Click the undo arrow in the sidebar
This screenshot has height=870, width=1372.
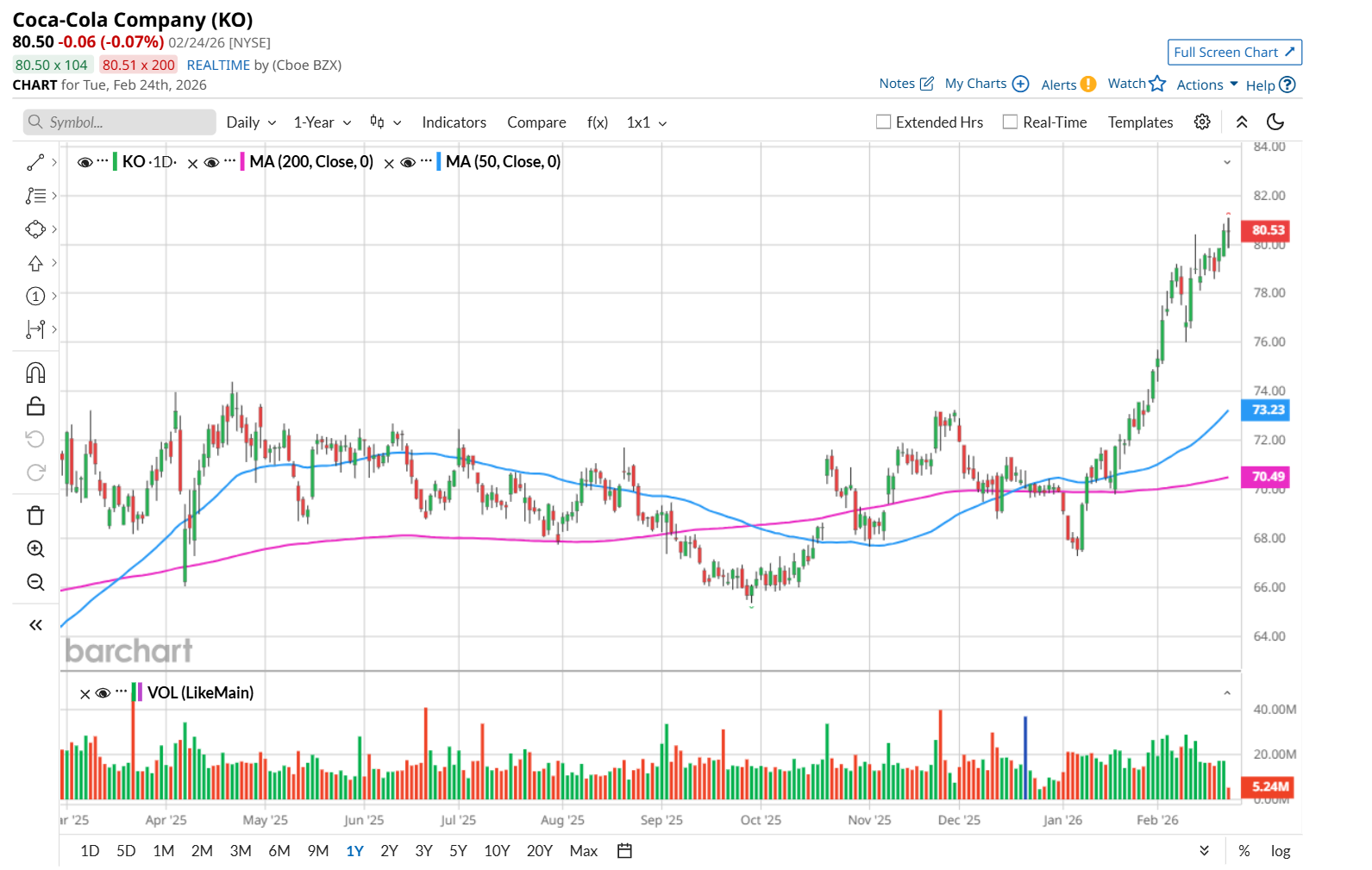click(35, 440)
